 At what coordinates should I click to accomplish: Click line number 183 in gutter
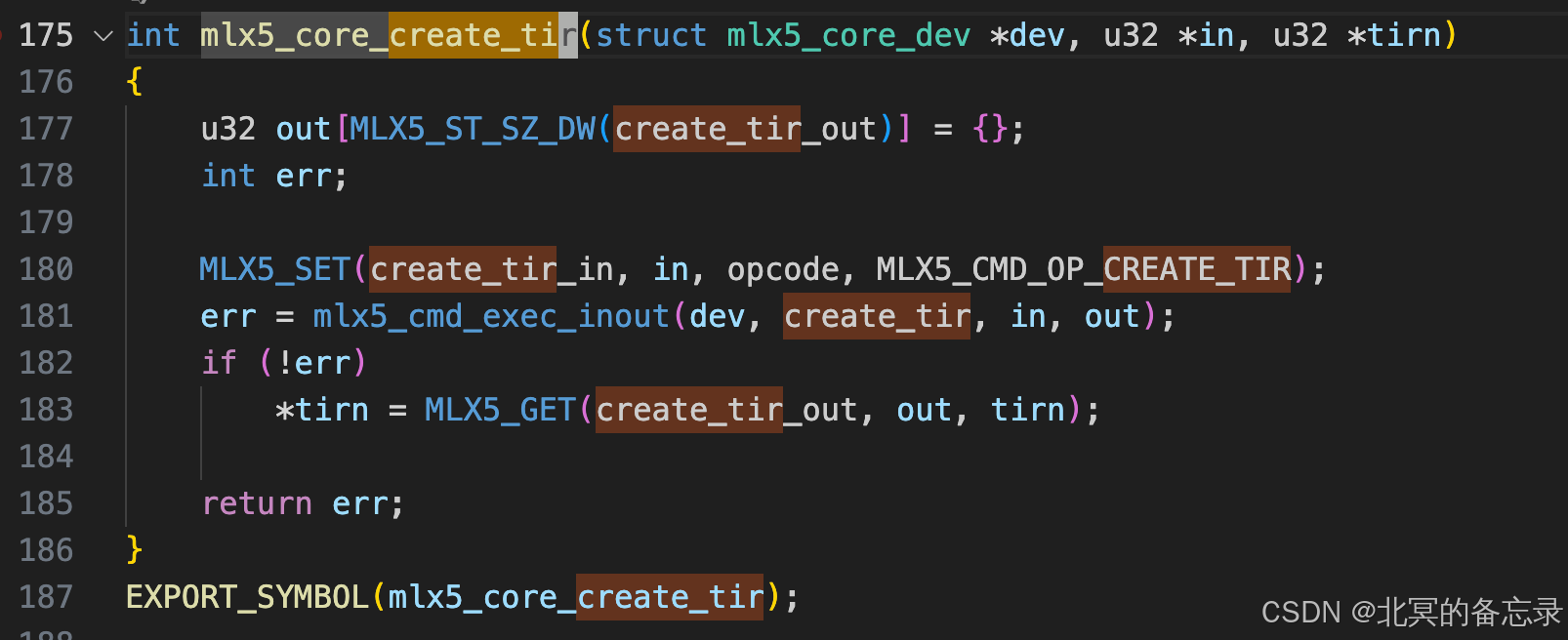pyautogui.click(x=46, y=410)
